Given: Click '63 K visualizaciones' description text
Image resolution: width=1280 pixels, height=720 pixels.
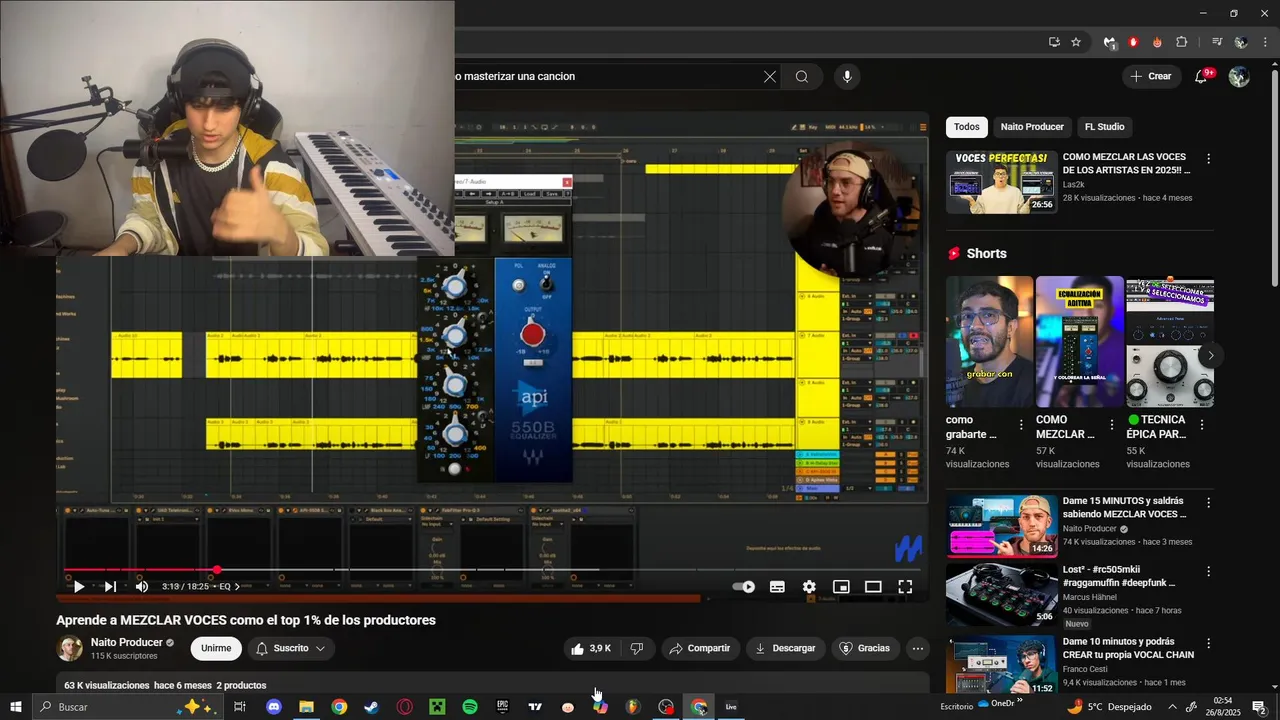Looking at the screenshot, I should click(107, 686).
